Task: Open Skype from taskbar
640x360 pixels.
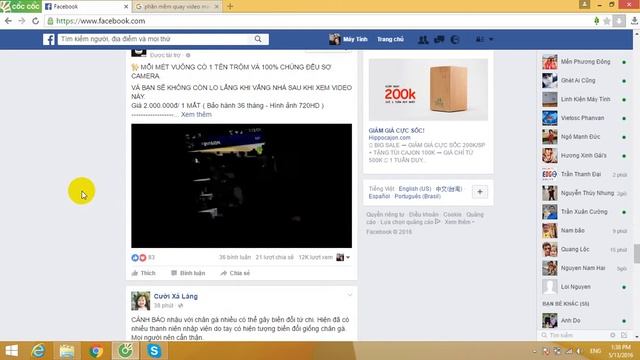Action: pos(154,351)
